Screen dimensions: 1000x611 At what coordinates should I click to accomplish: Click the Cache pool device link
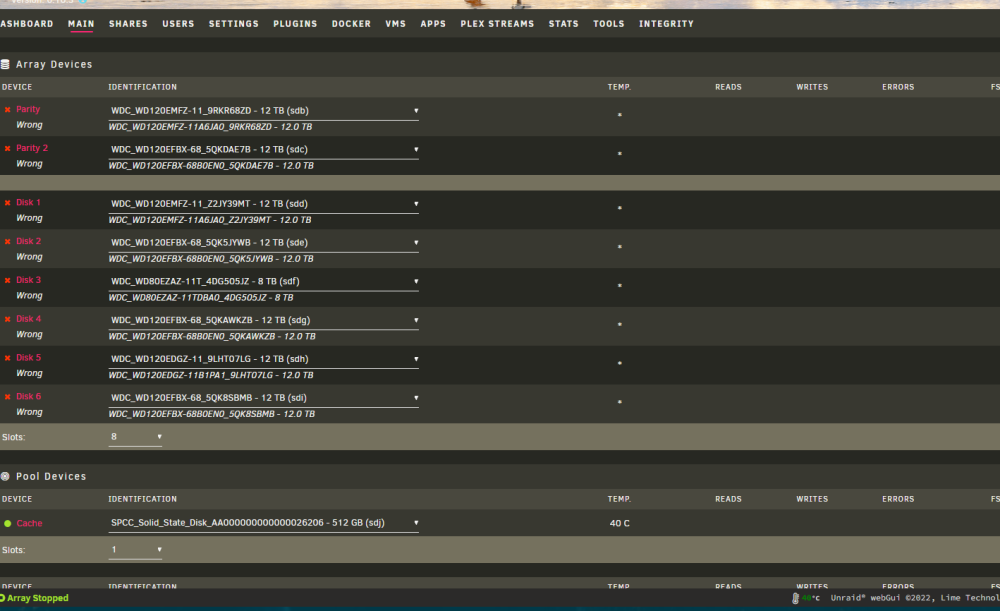click(29, 524)
